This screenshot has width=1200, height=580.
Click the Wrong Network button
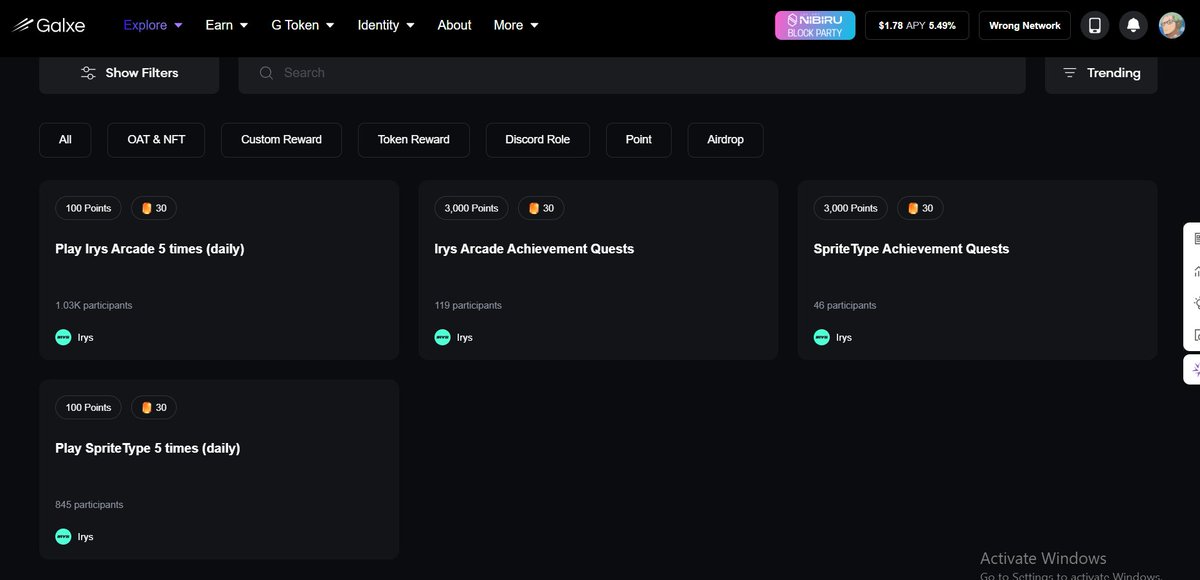coord(1025,25)
